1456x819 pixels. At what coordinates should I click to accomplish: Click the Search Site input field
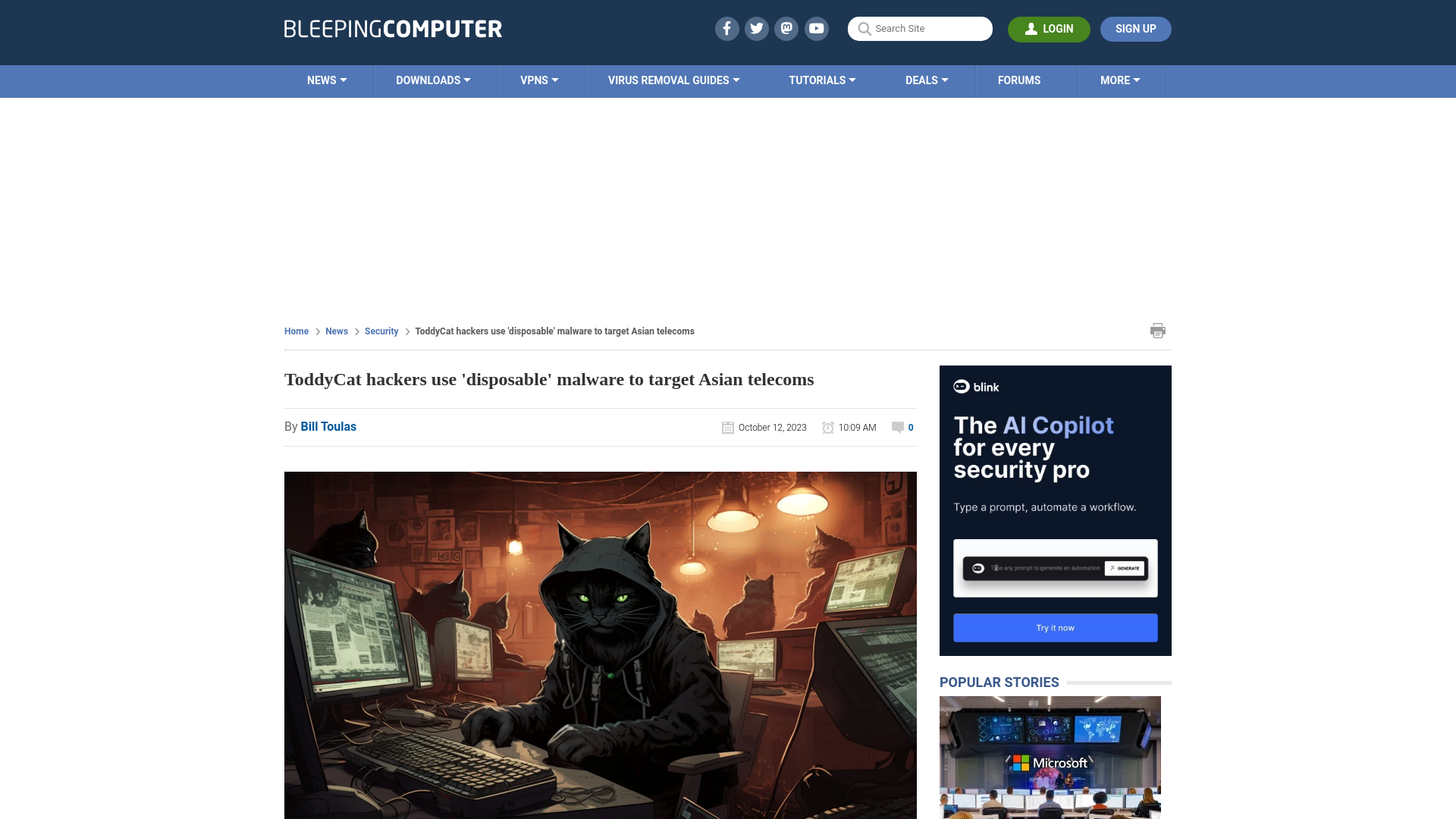[920, 28]
